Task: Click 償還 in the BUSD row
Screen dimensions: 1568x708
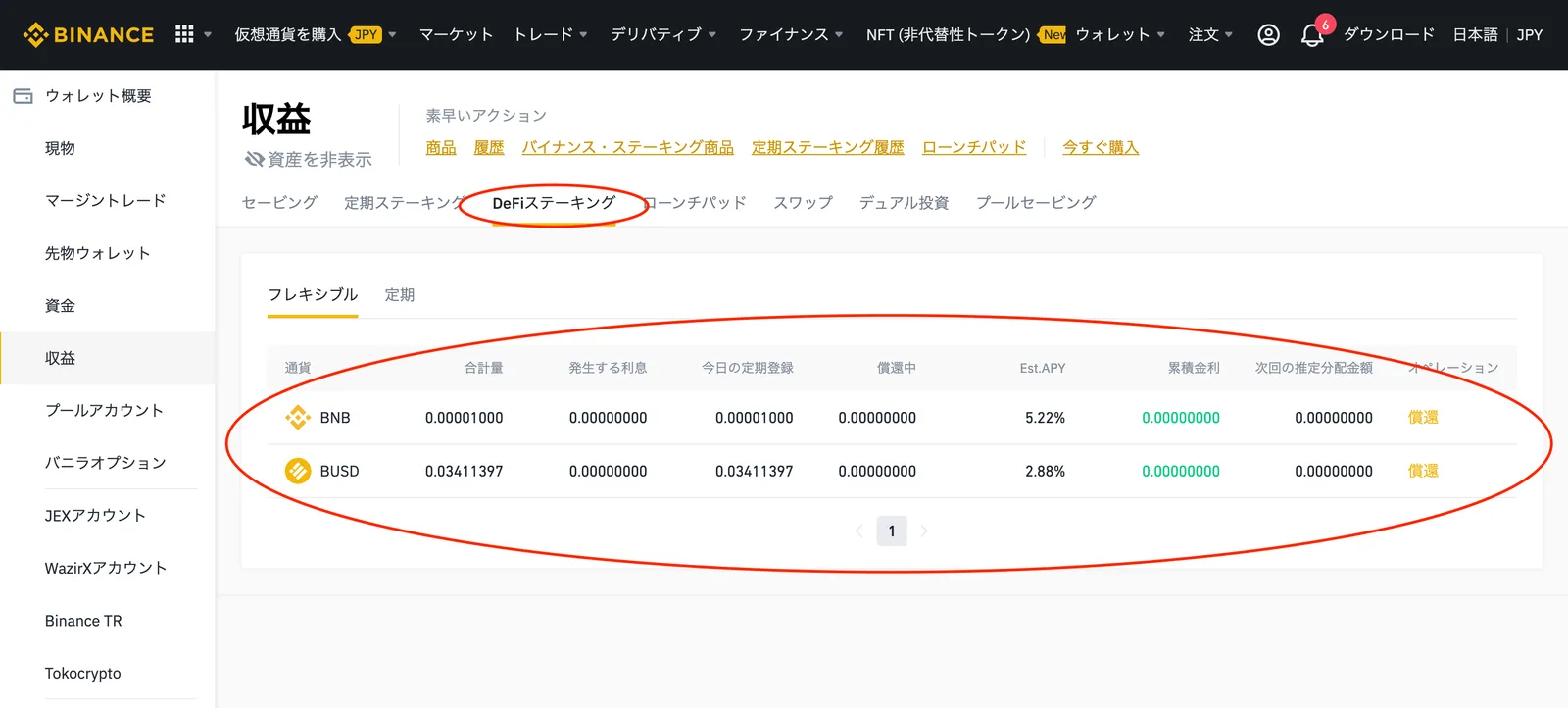Action: point(1423,471)
